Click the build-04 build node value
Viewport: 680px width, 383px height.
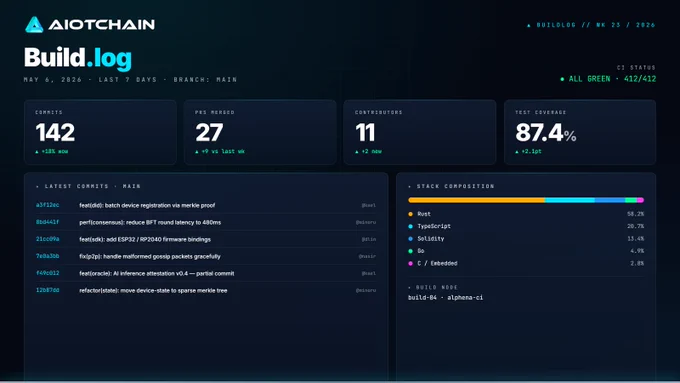tap(445, 298)
